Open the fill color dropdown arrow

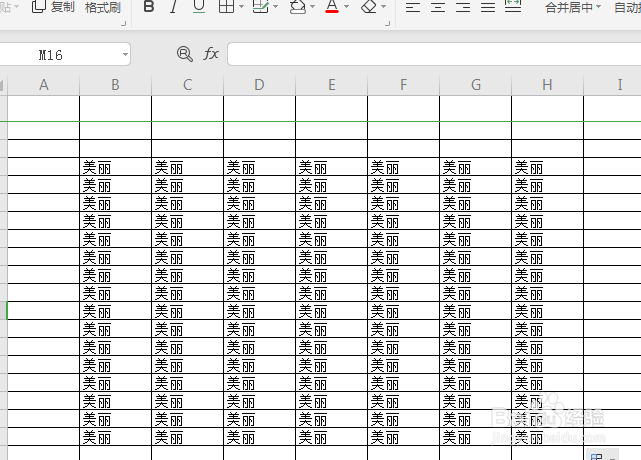pyautogui.click(x=312, y=7)
